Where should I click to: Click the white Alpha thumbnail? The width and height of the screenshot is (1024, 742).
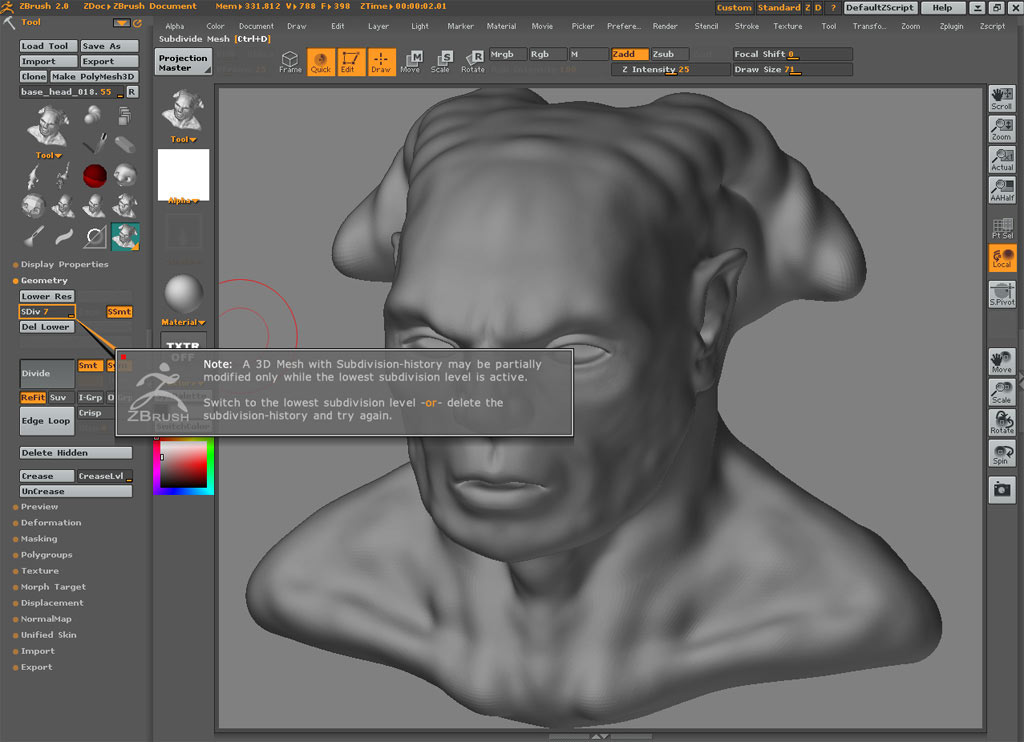183,175
